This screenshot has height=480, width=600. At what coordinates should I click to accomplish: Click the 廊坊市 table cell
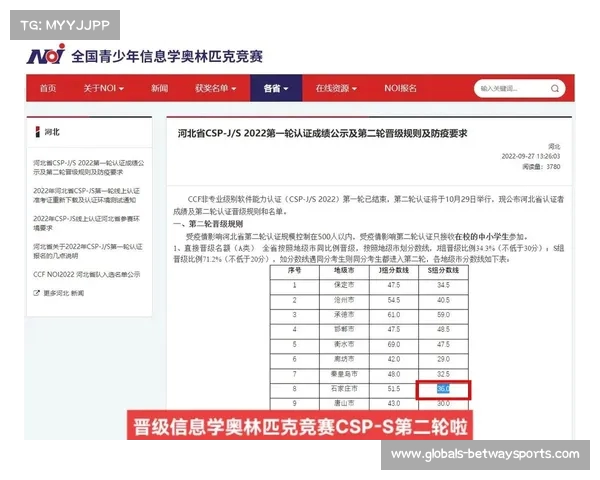pyautogui.click(x=344, y=359)
